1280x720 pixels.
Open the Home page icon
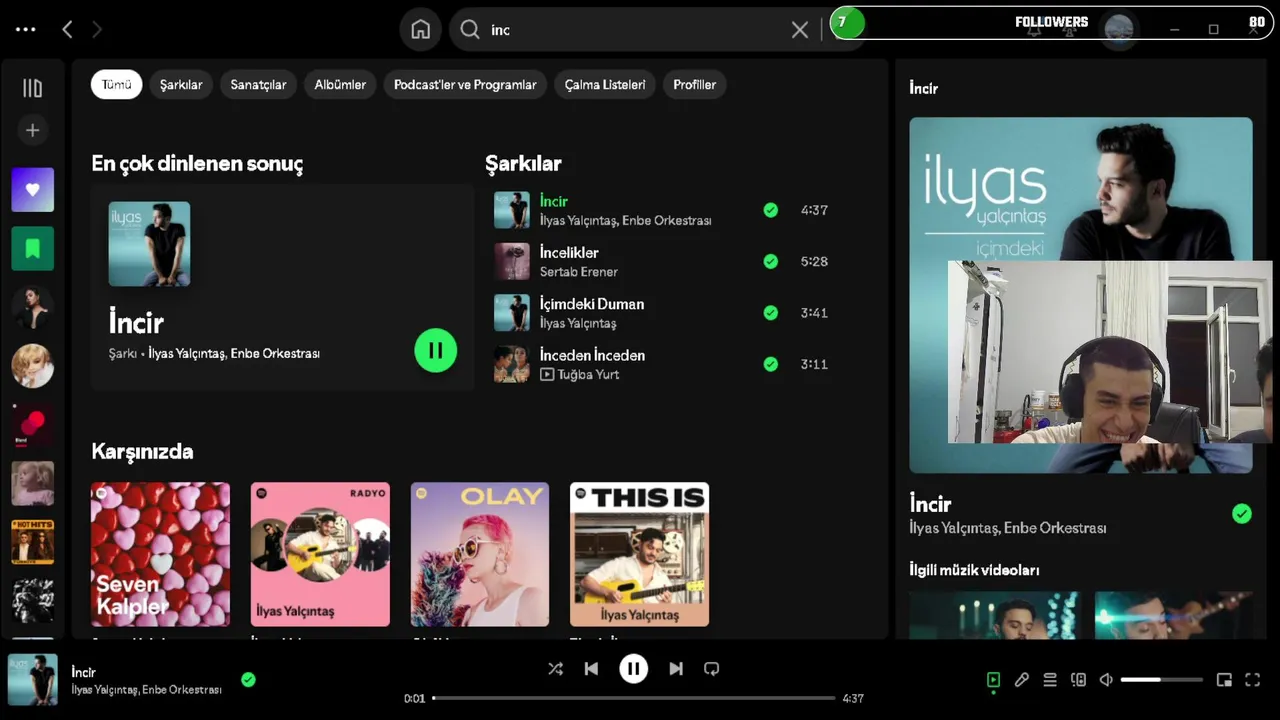point(421,30)
